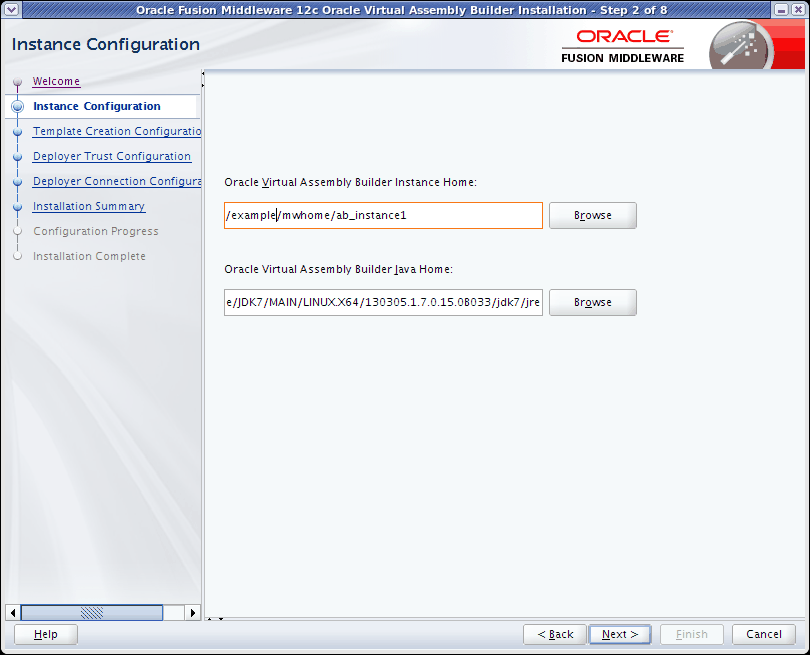Click the navigation pane horizontal scrollbar thumb
Screen dimensions: 810x655
[92, 613]
